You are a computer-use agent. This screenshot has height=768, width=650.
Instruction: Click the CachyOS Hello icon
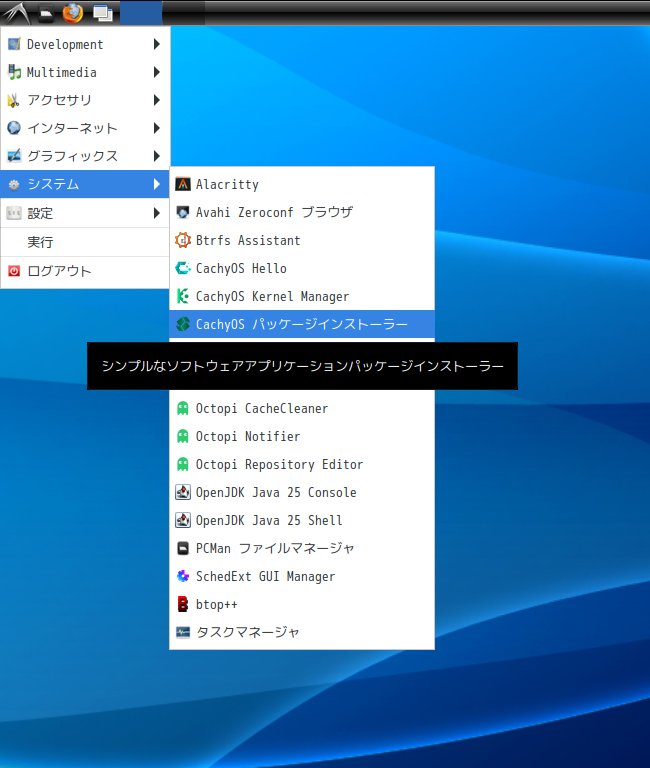[x=183, y=268]
